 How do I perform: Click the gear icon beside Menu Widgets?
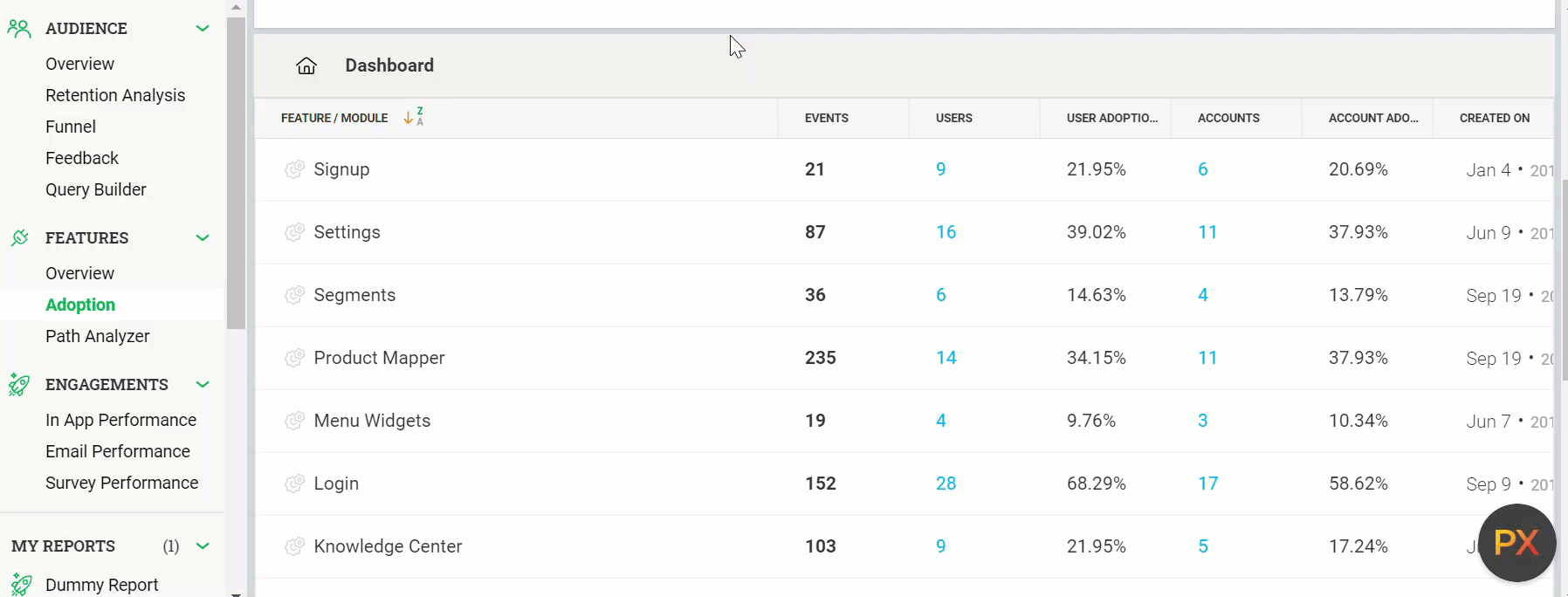tap(295, 421)
